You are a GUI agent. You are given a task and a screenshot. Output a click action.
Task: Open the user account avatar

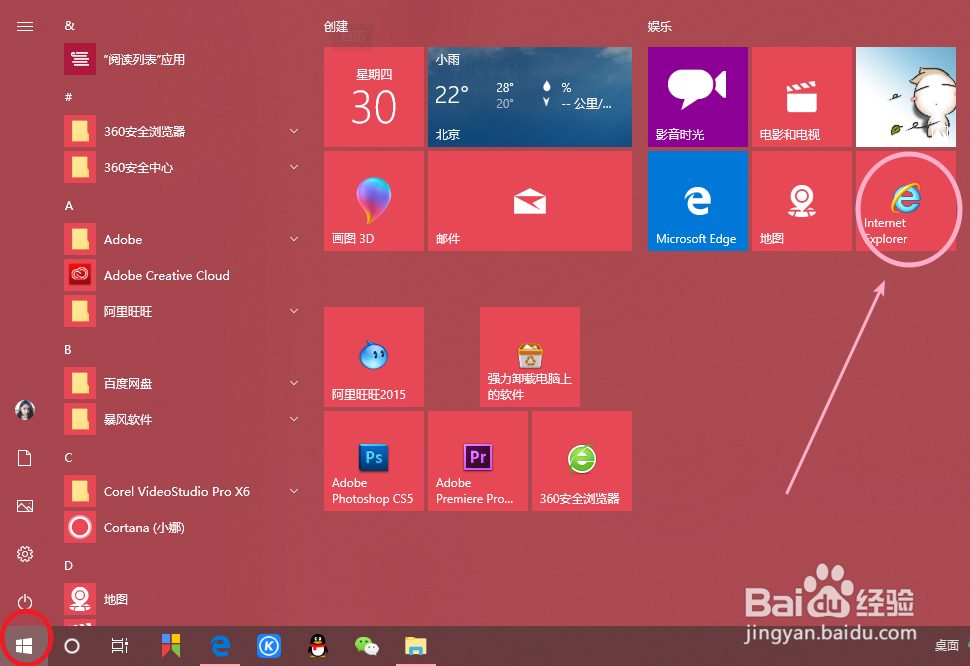(25, 410)
